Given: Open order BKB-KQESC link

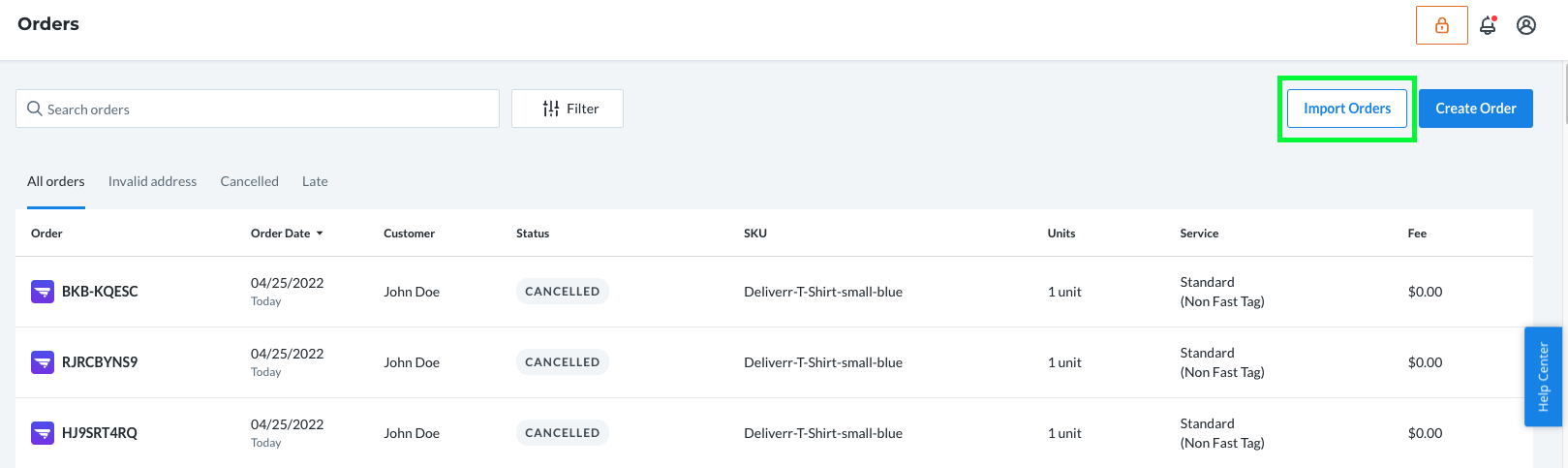Looking at the screenshot, I should click(100, 291).
